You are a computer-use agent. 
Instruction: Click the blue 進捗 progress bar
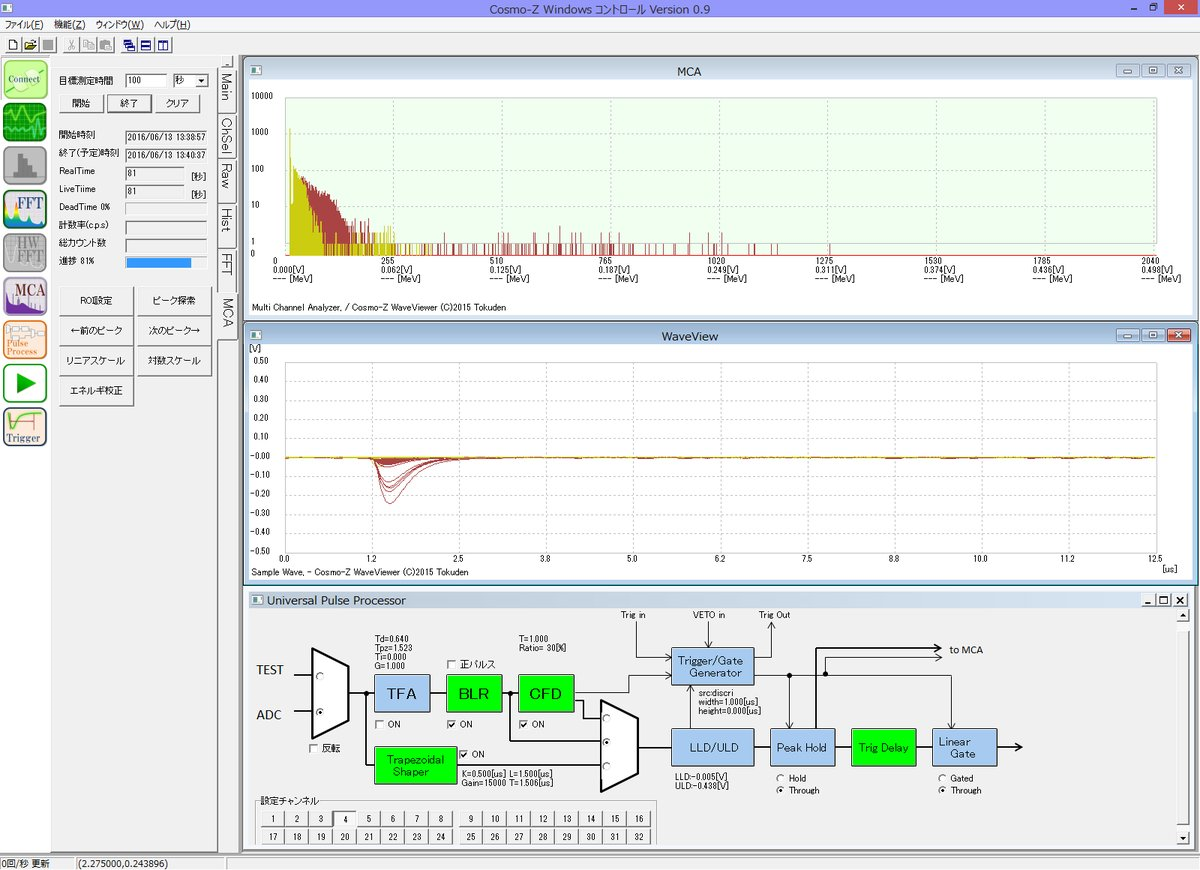tap(158, 262)
